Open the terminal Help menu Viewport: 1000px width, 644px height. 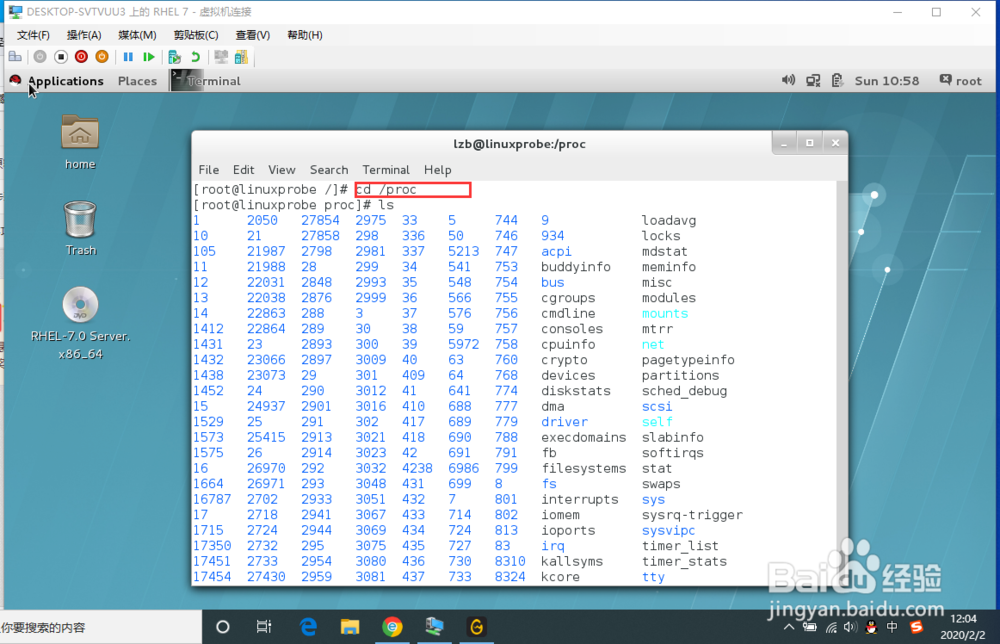438,170
